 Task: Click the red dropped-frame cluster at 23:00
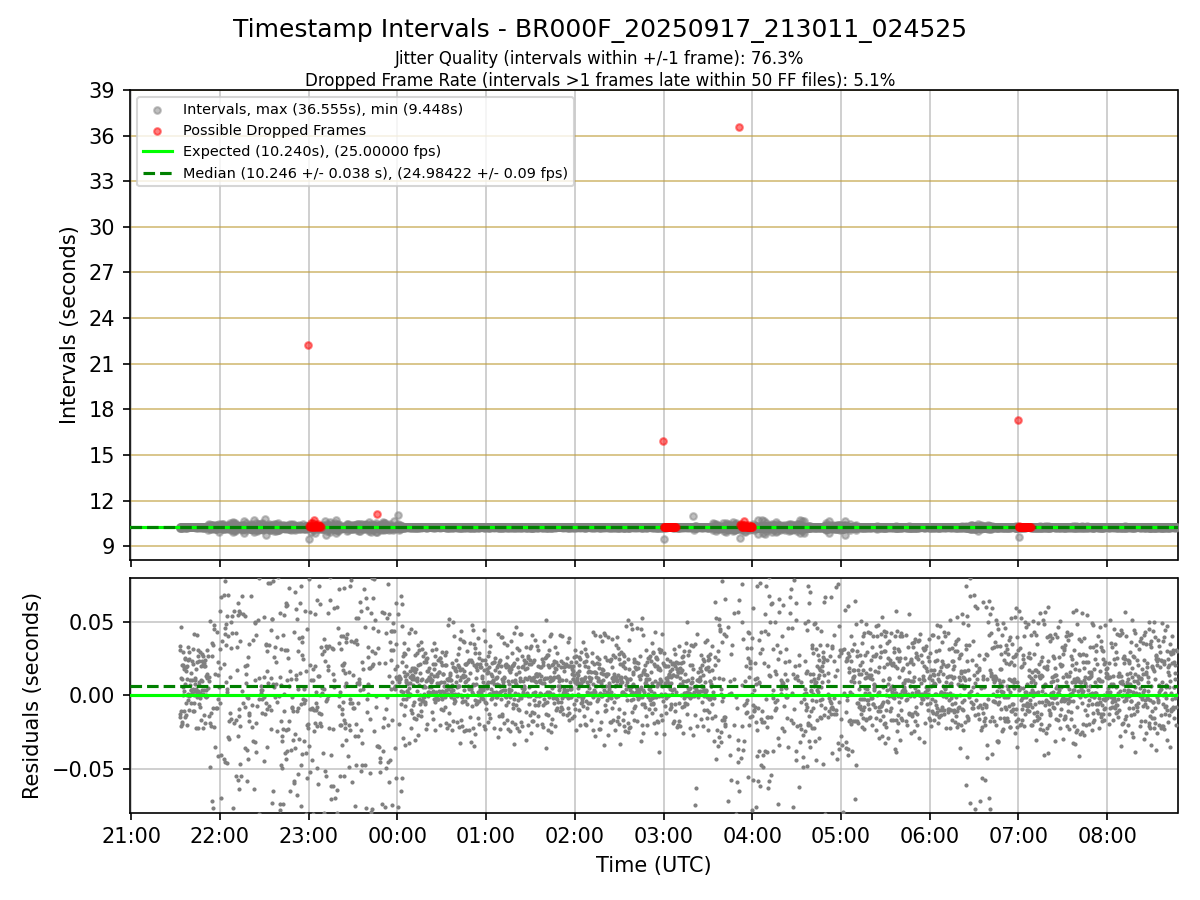pos(315,525)
